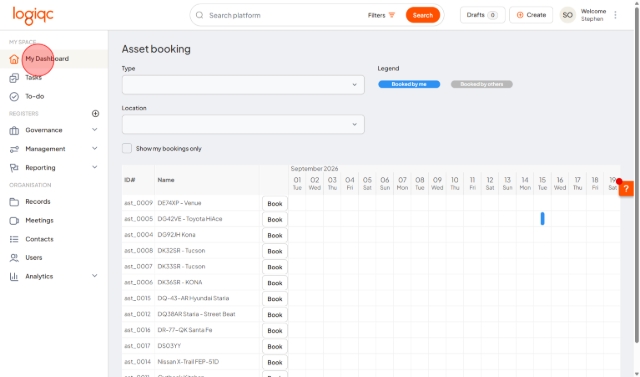Image resolution: width=640 pixels, height=377 pixels.
Task: Expand the Analytics chevron
Action: 94,276
